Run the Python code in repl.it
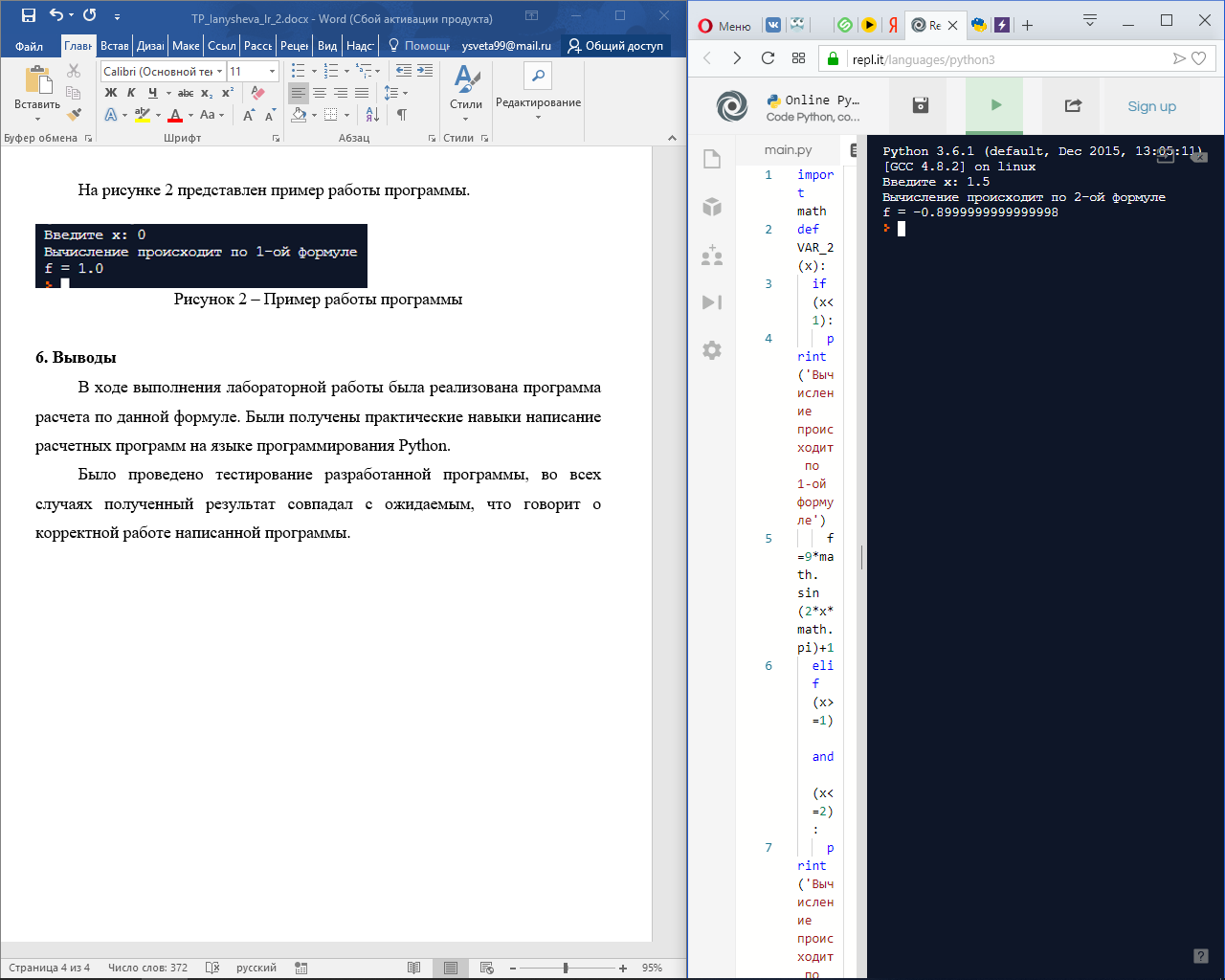The height and width of the screenshot is (980, 1225). pos(995,105)
